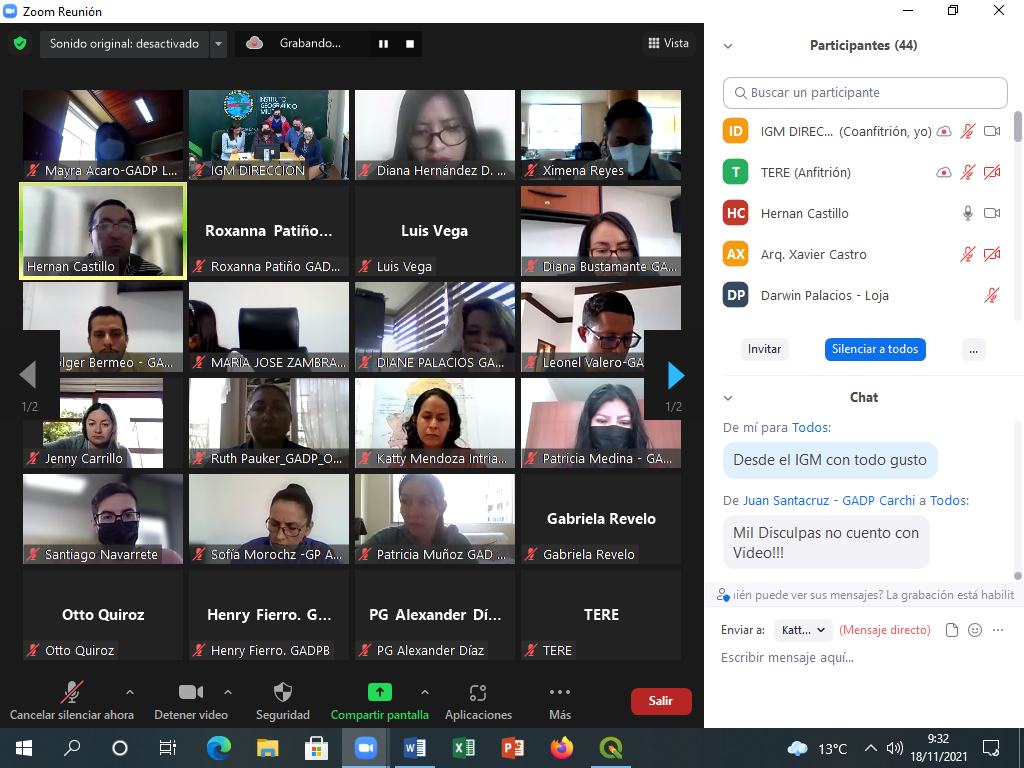Open the Vista layout menu

click(x=668, y=43)
